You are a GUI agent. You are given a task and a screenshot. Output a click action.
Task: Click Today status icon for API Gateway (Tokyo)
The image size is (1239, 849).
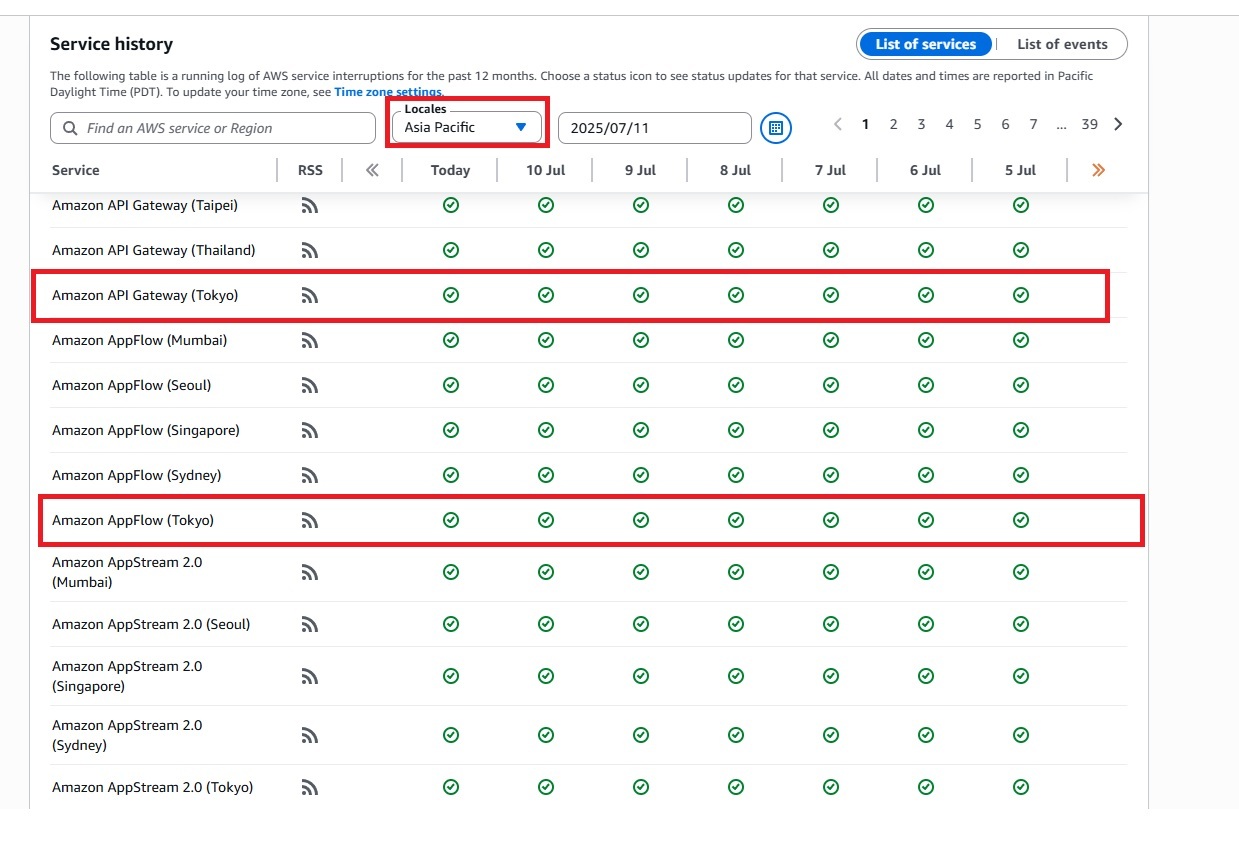pyautogui.click(x=451, y=295)
